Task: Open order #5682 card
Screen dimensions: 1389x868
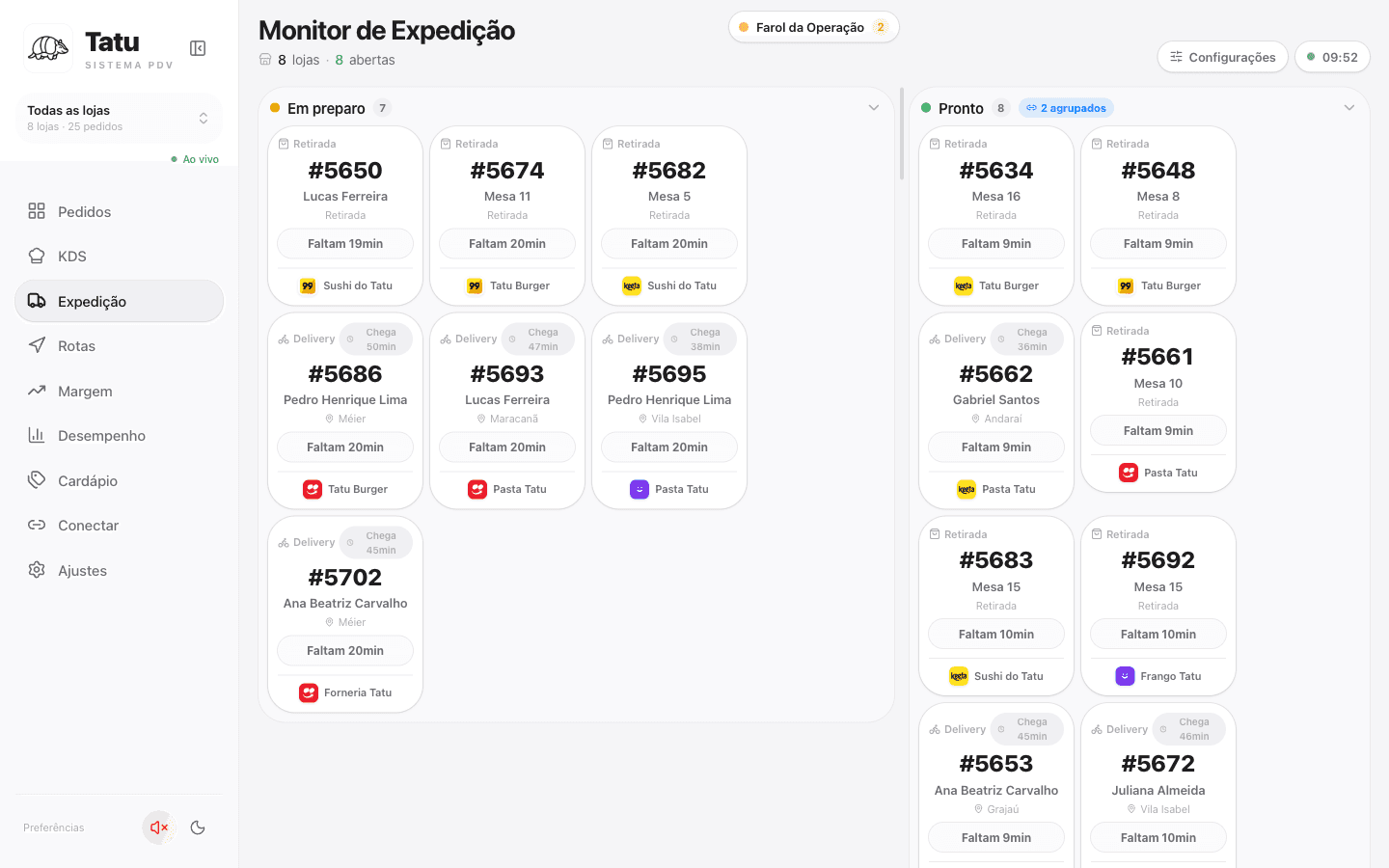Action: [x=669, y=215]
